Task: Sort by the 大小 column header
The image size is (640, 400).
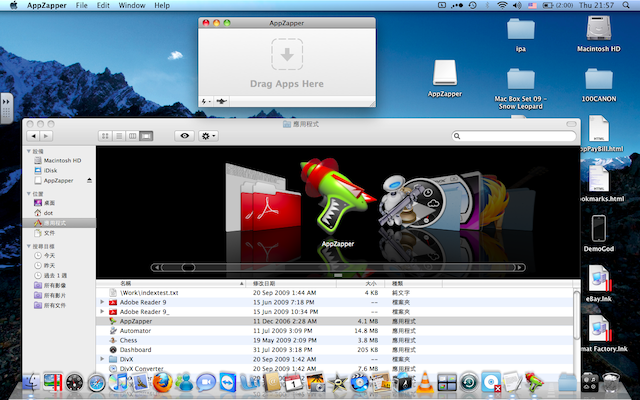Action: [x=359, y=283]
